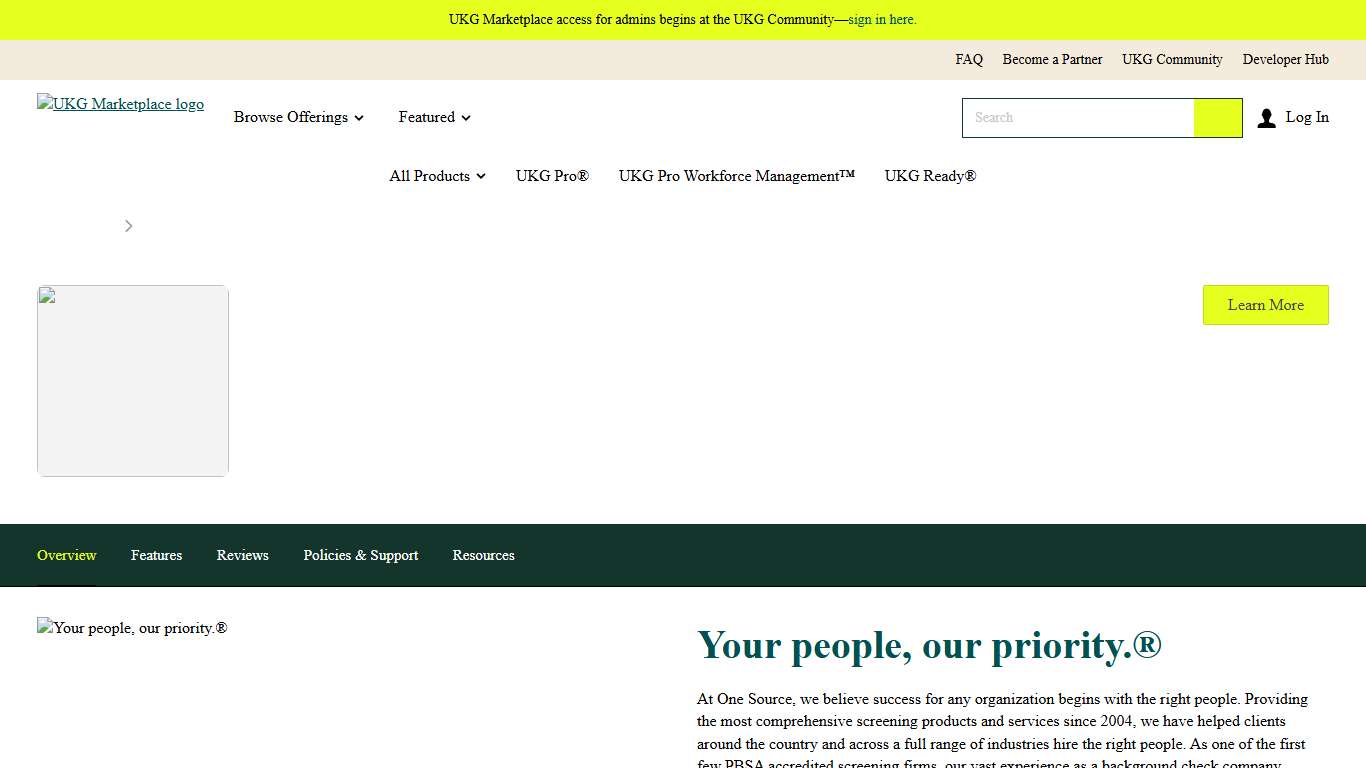
Task: Open the Overview tab
Action: pos(66,555)
